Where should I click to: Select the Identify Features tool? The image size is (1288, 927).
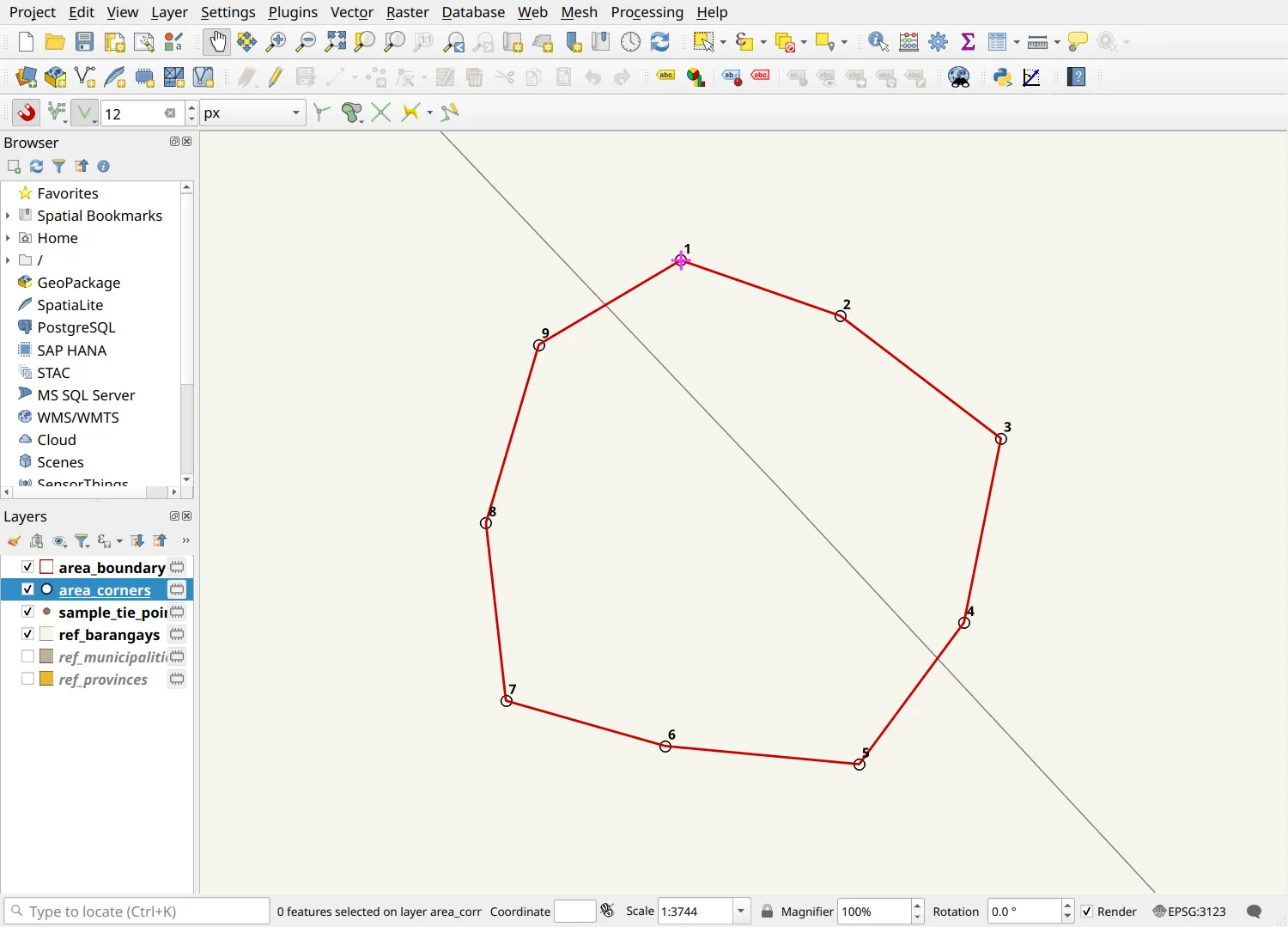(878, 41)
